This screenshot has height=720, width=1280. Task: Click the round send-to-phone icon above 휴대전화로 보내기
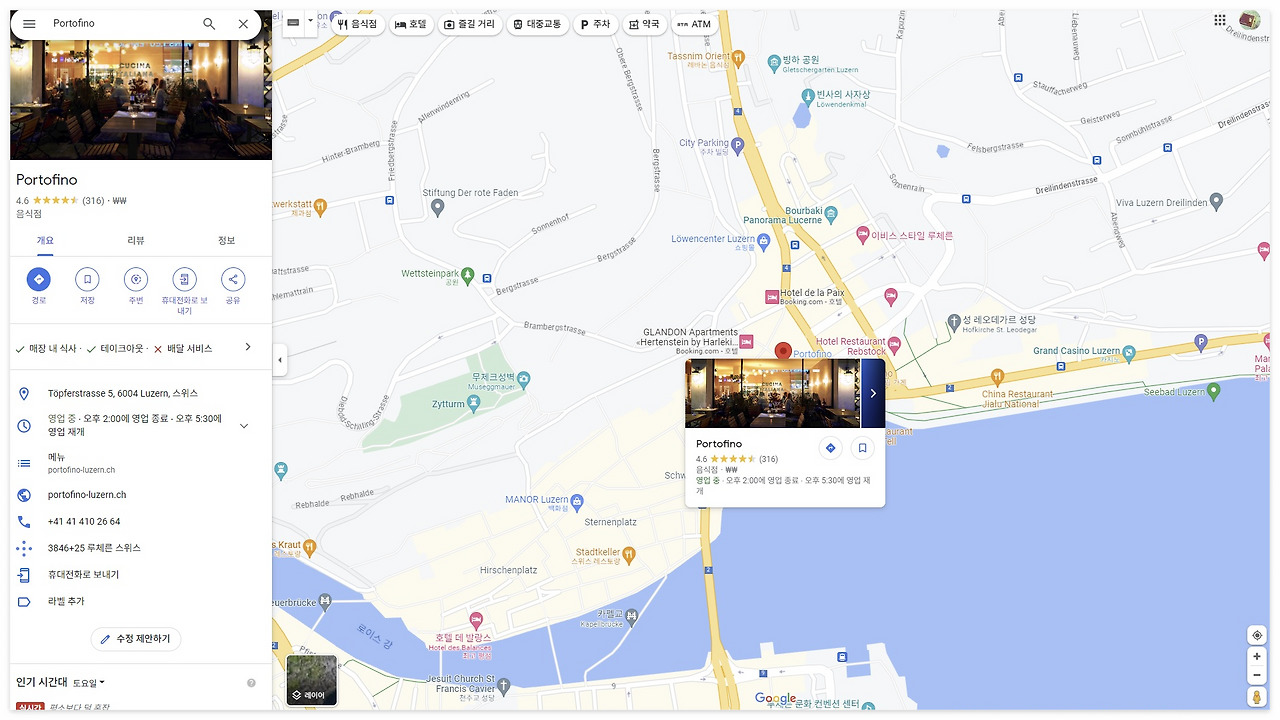point(184,280)
